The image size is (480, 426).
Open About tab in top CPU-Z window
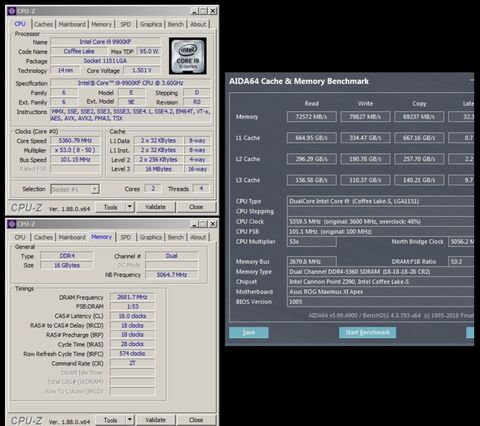(198, 24)
